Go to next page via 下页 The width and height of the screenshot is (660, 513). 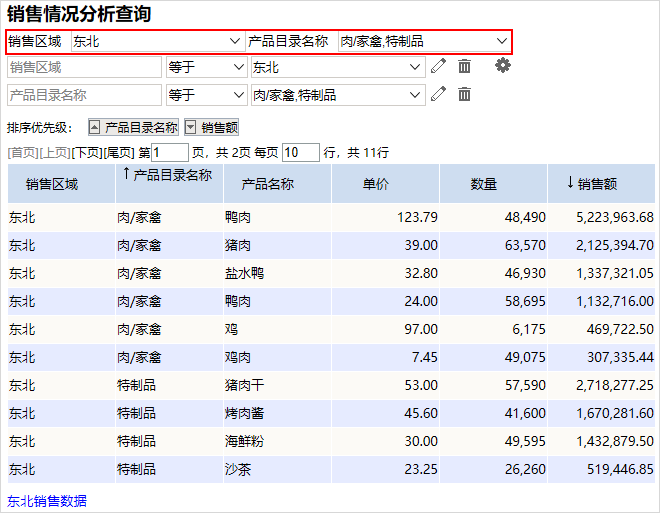click(87, 152)
